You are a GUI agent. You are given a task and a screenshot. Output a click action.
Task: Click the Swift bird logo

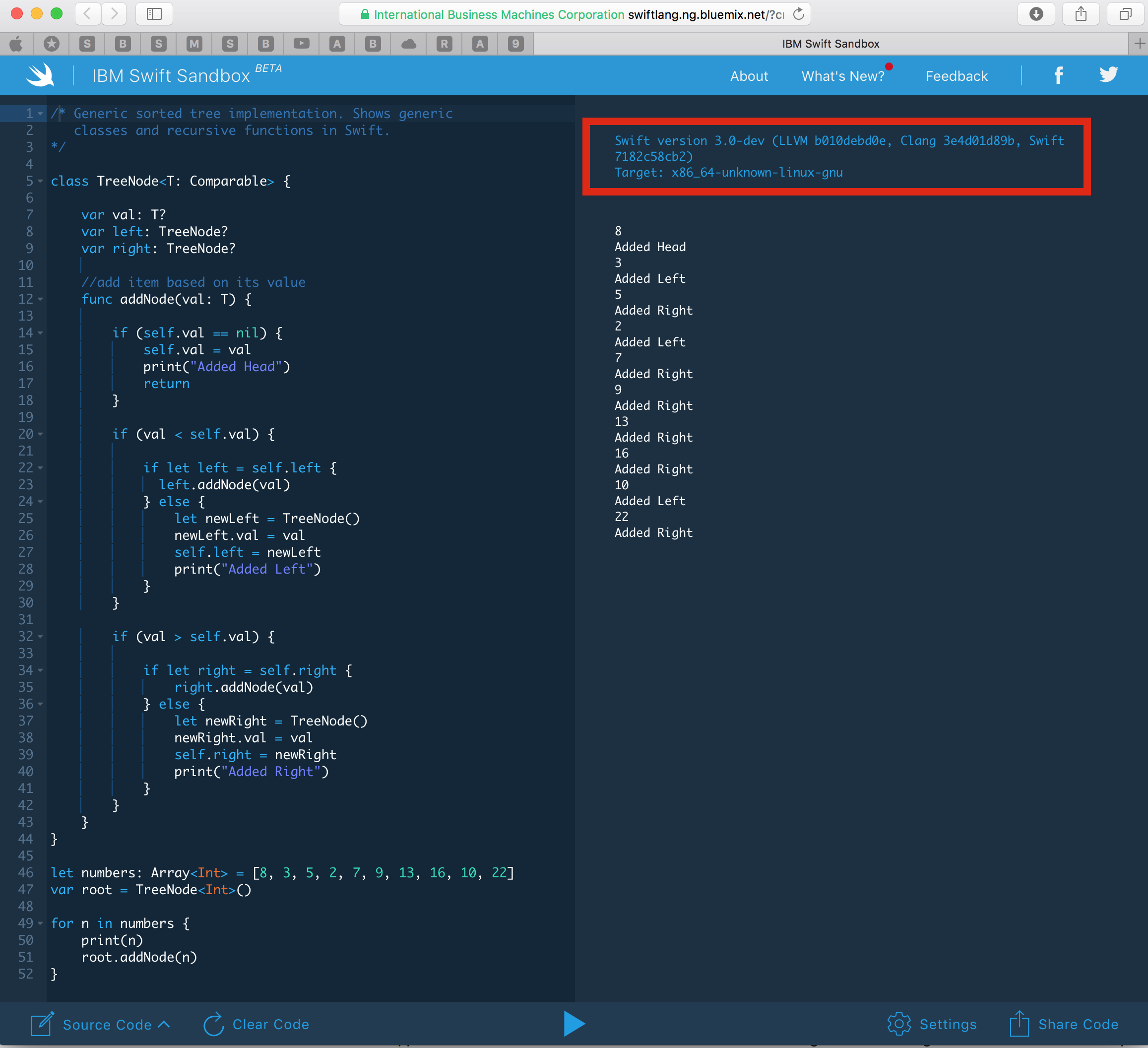pos(40,75)
